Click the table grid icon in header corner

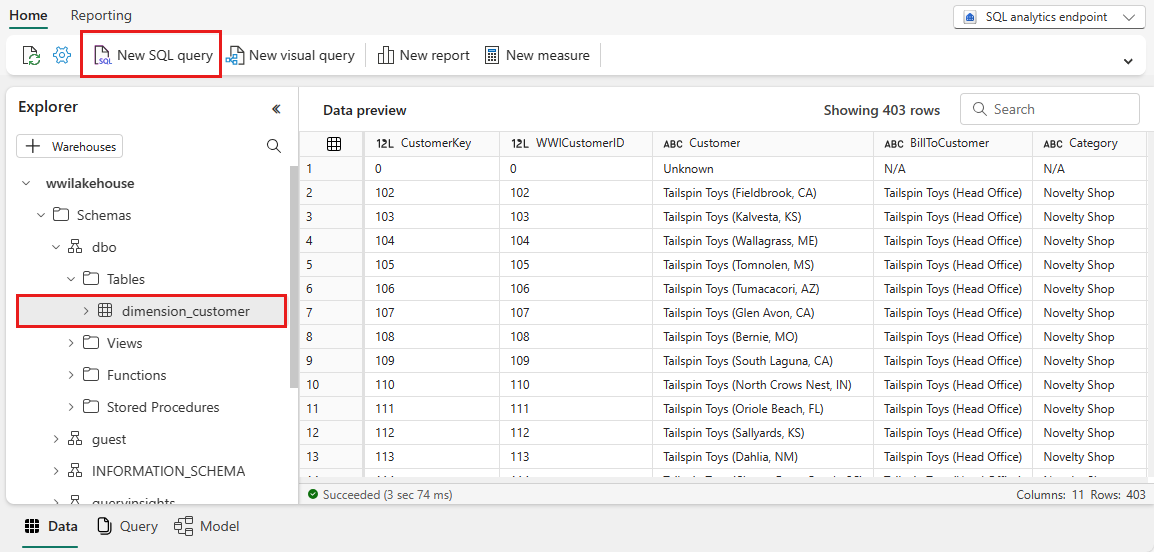point(334,144)
